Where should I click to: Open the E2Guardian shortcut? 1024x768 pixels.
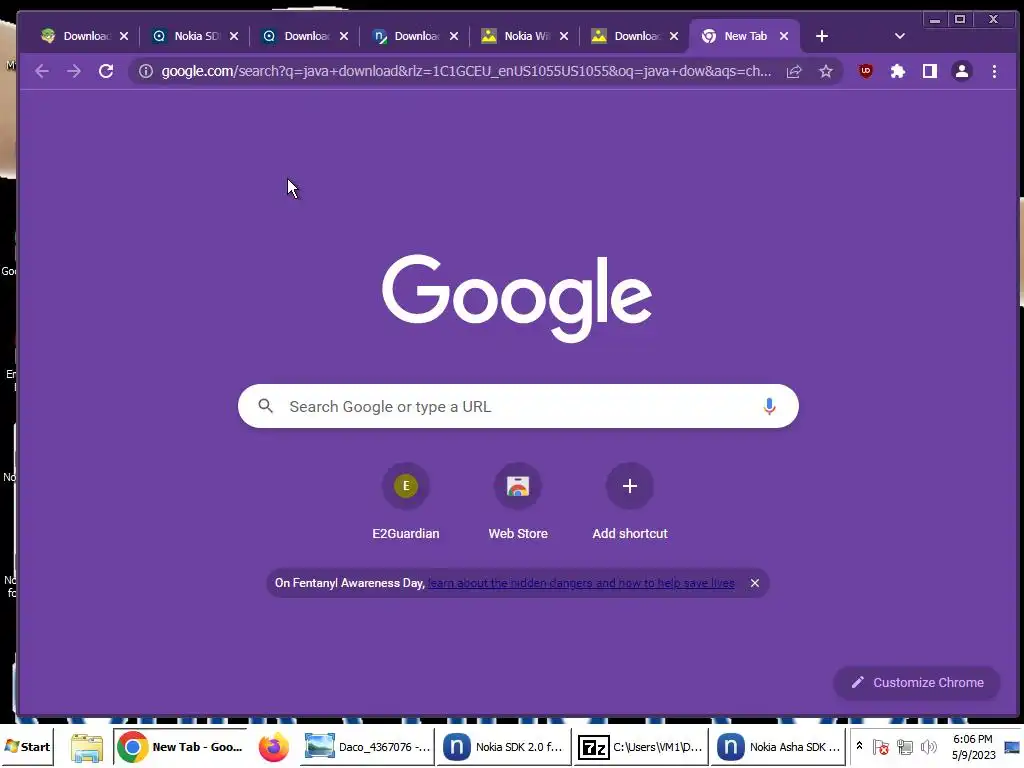coord(406,502)
